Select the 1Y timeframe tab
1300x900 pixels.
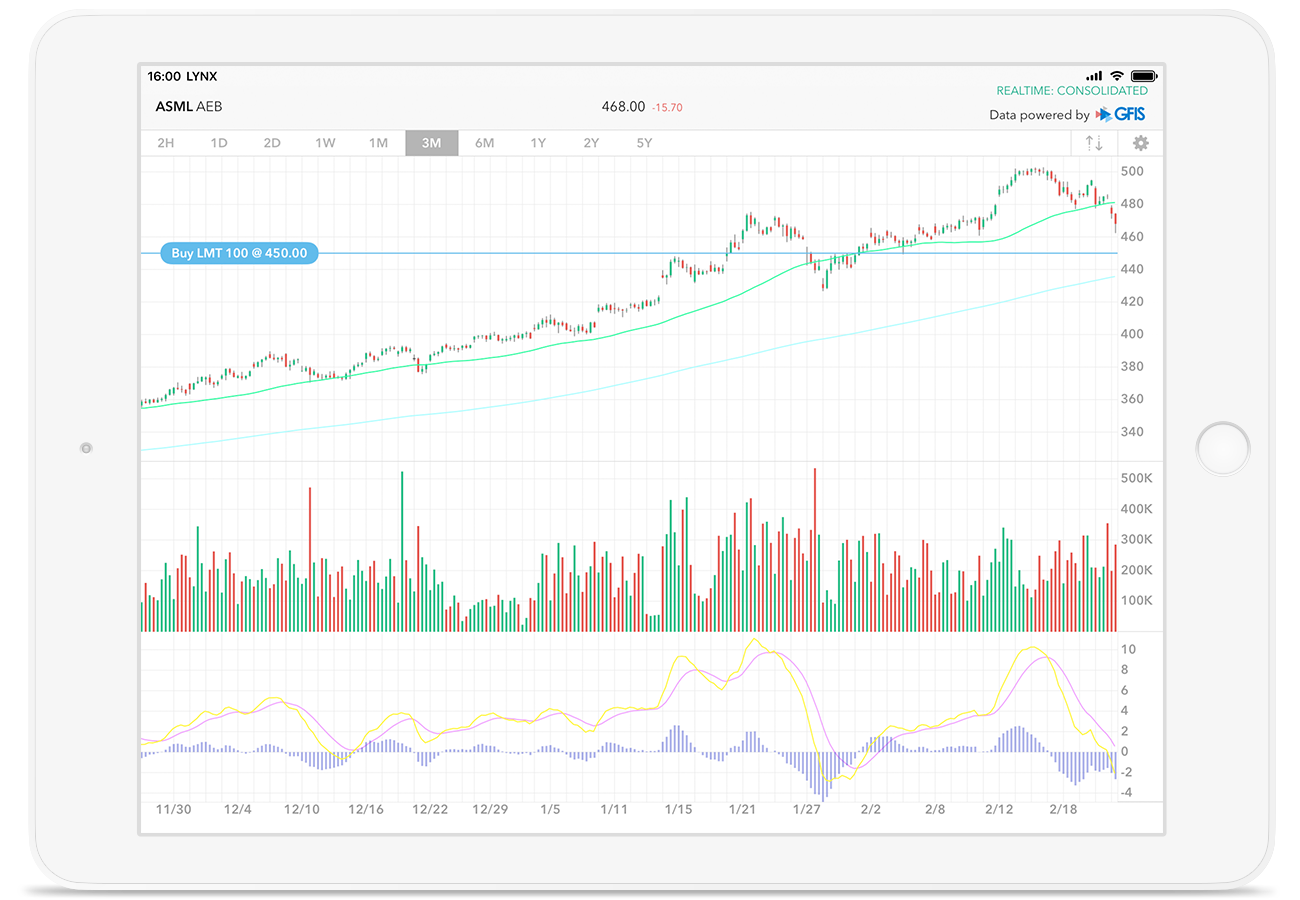pos(538,143)
